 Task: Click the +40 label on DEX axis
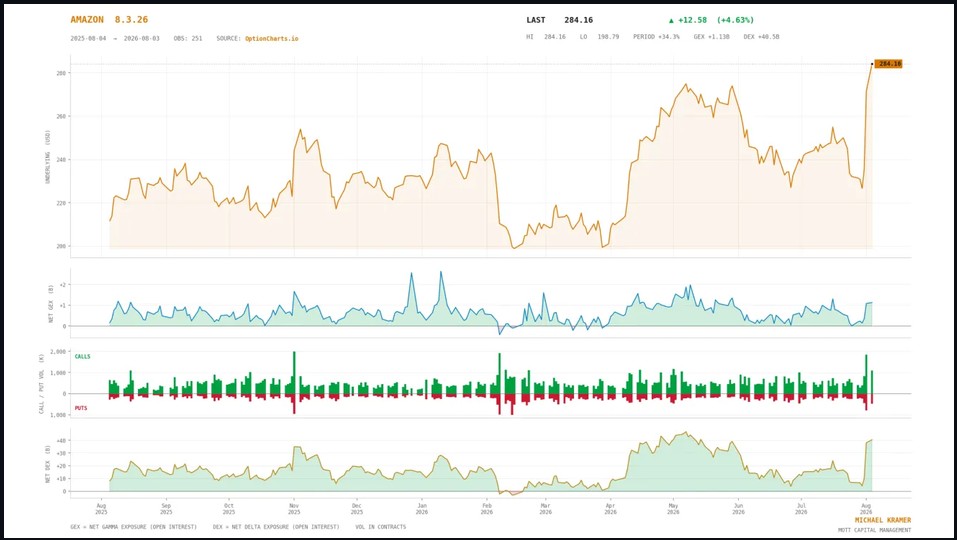click(x=60, y=441)
